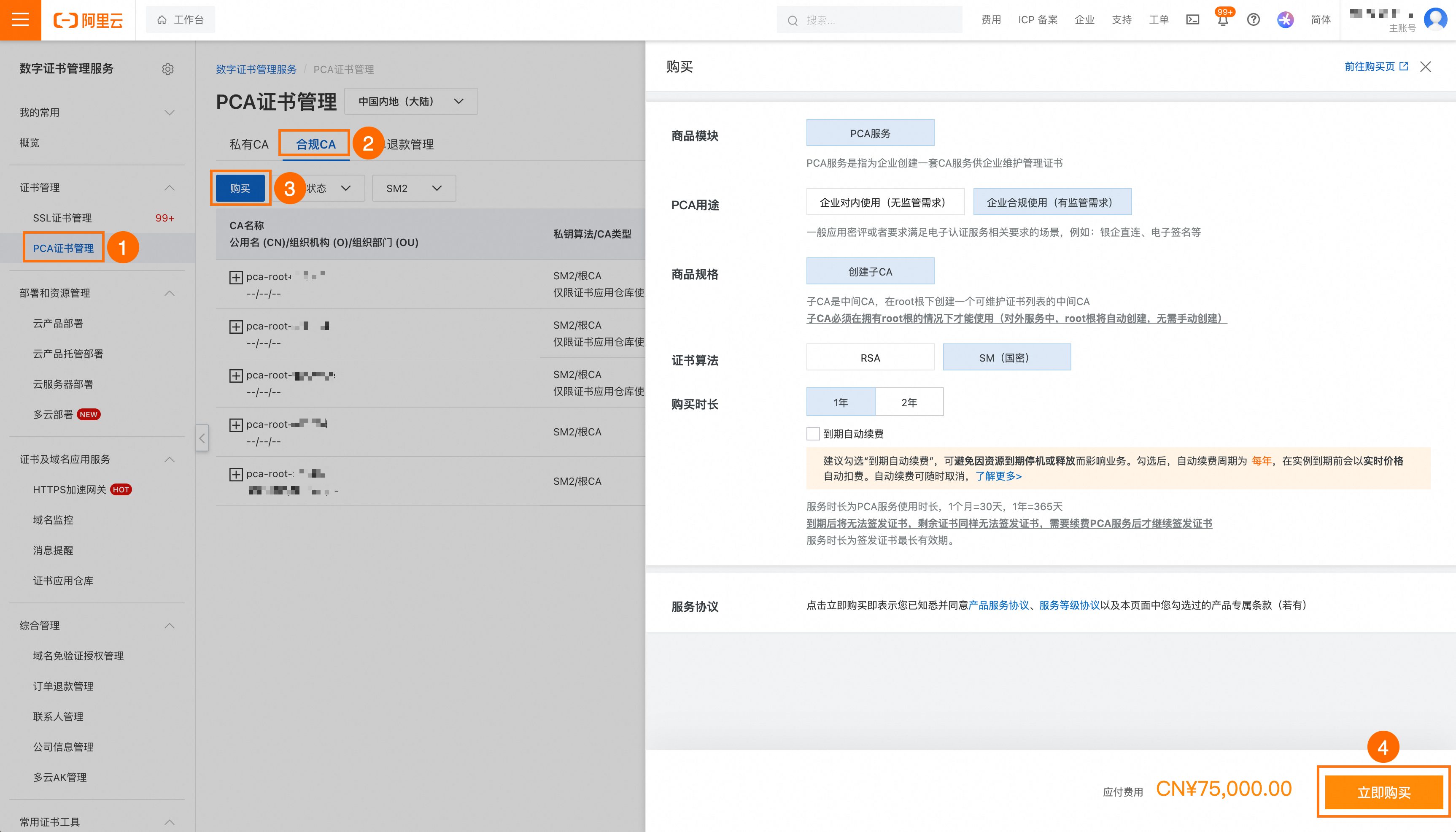Screen dimensions: 1456x832
Task: Switch to the 合规CA tab
Action: click(315, 144)
